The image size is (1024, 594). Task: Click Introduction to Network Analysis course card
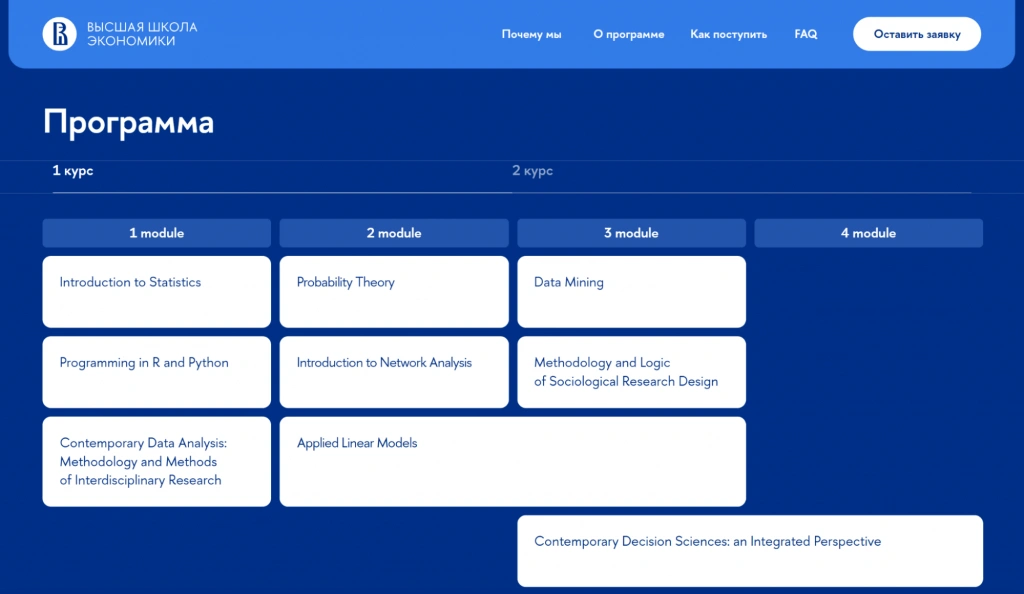click(393, 371)
